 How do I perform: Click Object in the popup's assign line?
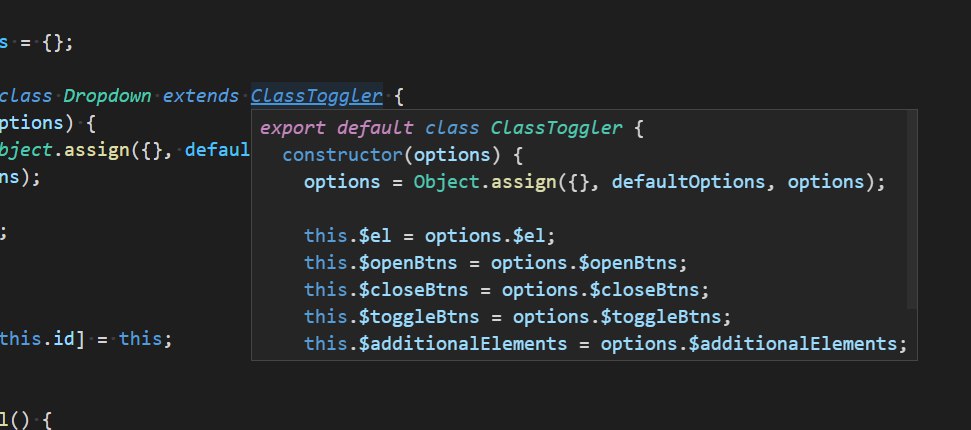[x=446, y=182]
